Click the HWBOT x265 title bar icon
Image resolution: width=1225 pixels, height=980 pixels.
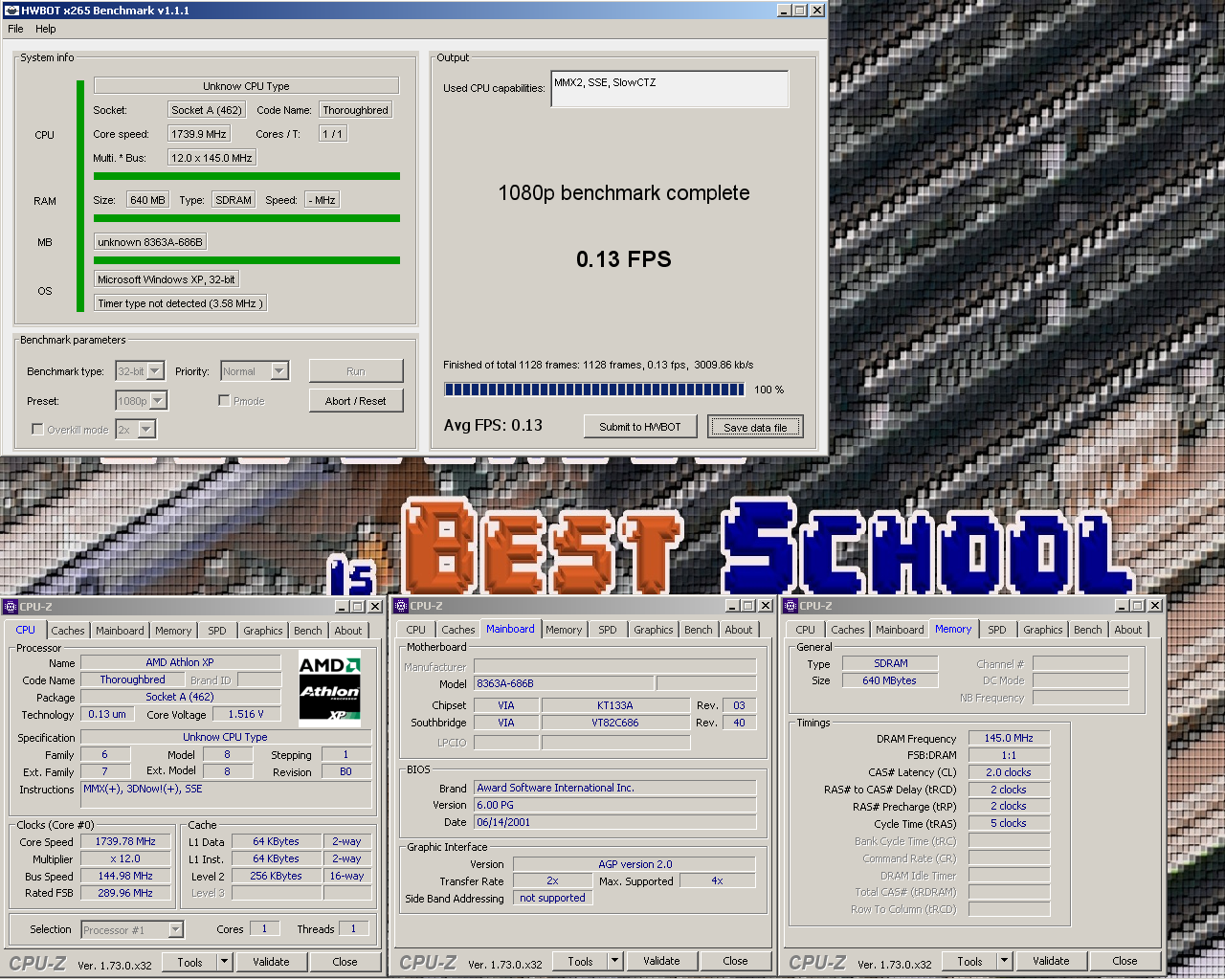11,11
